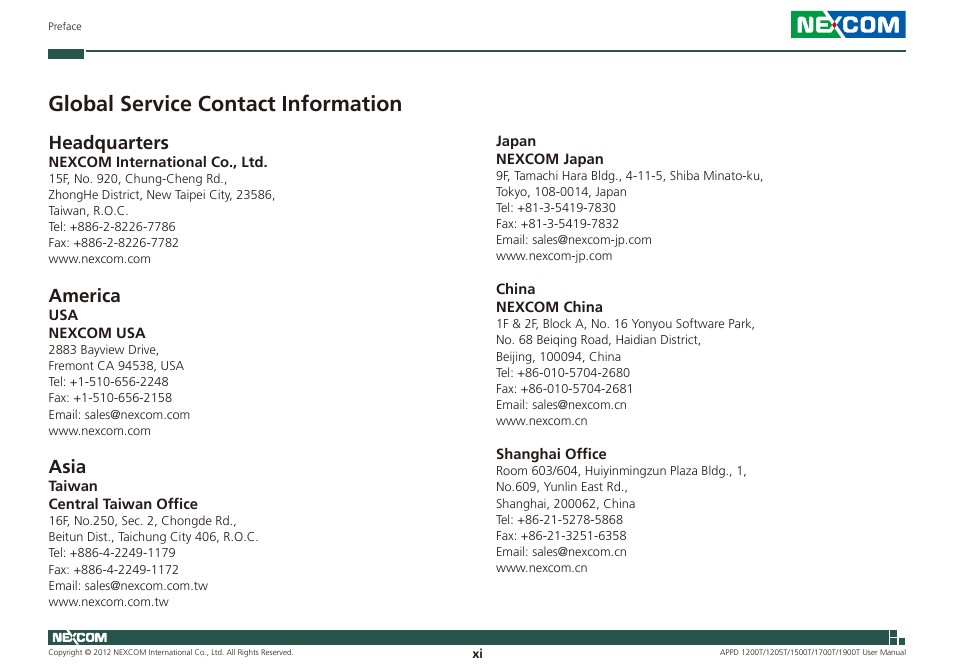Click the 2883 Bayview Drive address line
This screenshot has width=954, height=672.
coord(103,350)
